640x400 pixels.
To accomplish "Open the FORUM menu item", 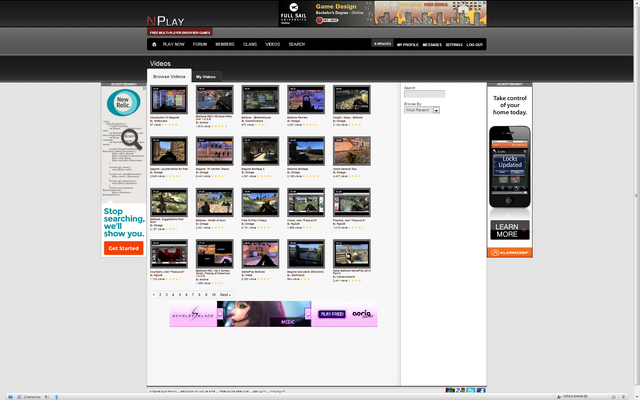I will [x=200, y=44].
